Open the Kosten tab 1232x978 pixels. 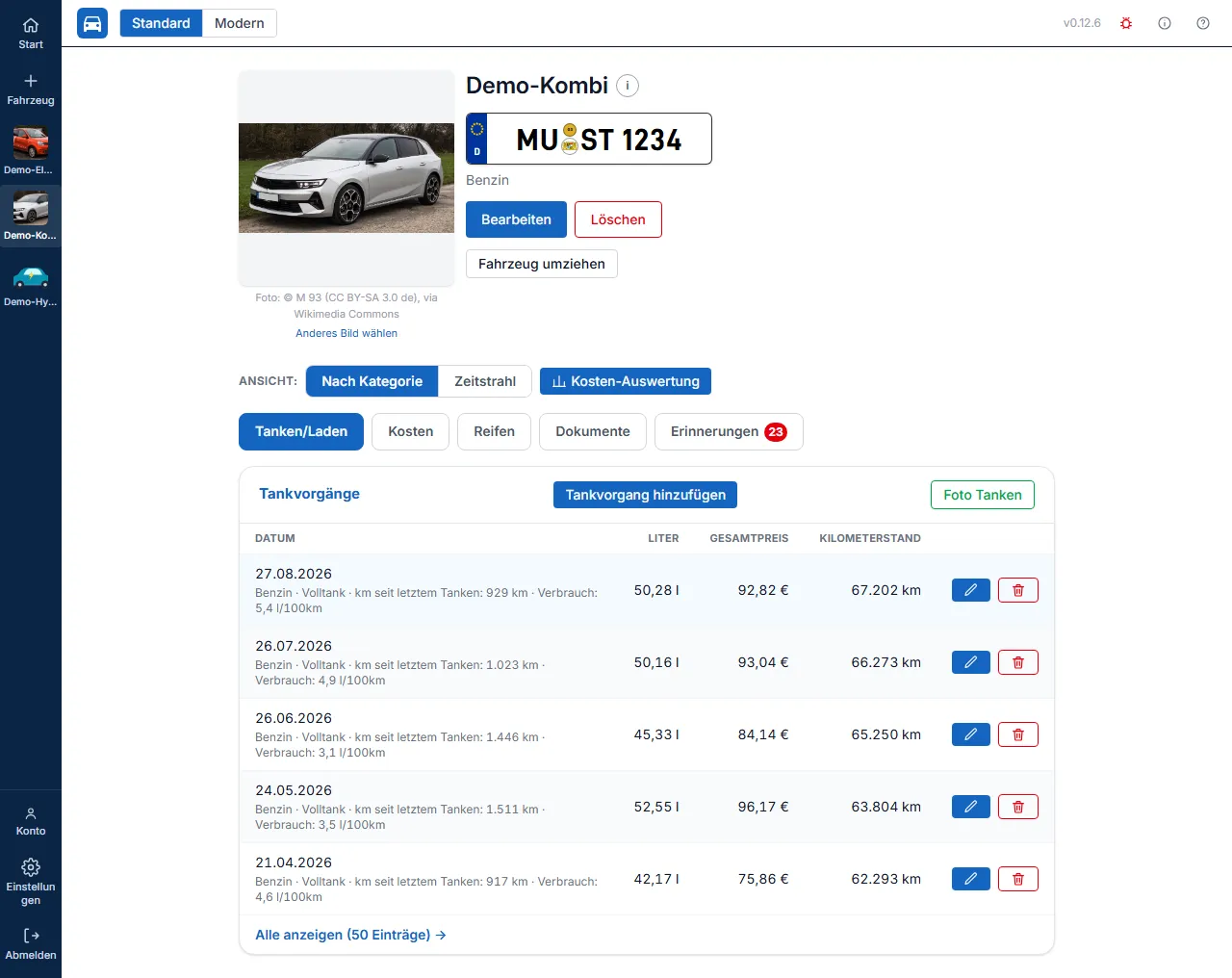[411, 431]
